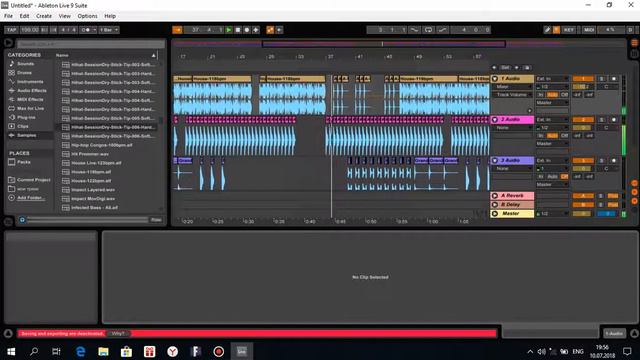The width and height of the screenshot is (640, 360).
Task: Fold the 3 Audio track
Action: pos(495,160)
